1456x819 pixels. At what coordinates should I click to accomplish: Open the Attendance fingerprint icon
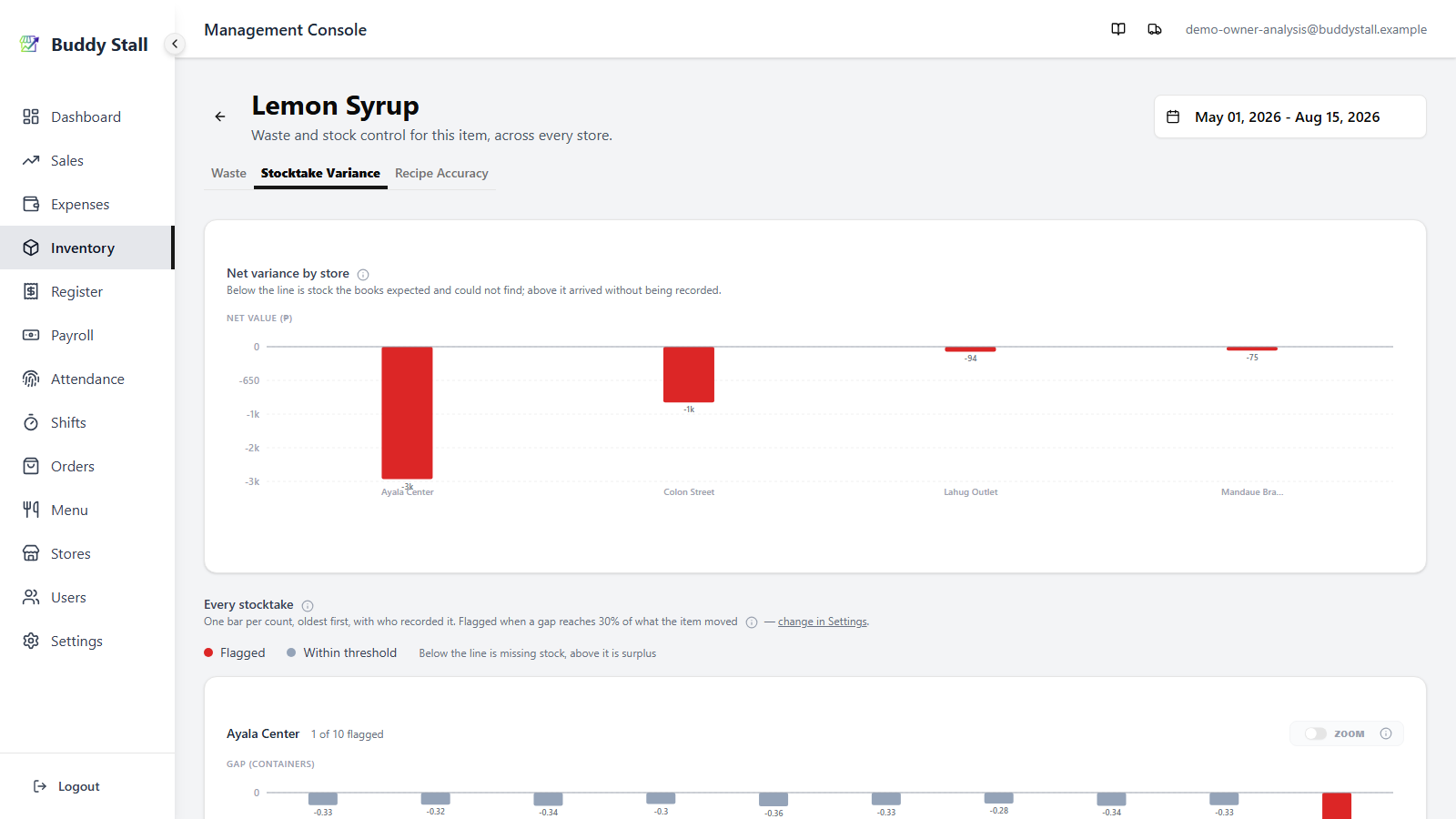31,379
